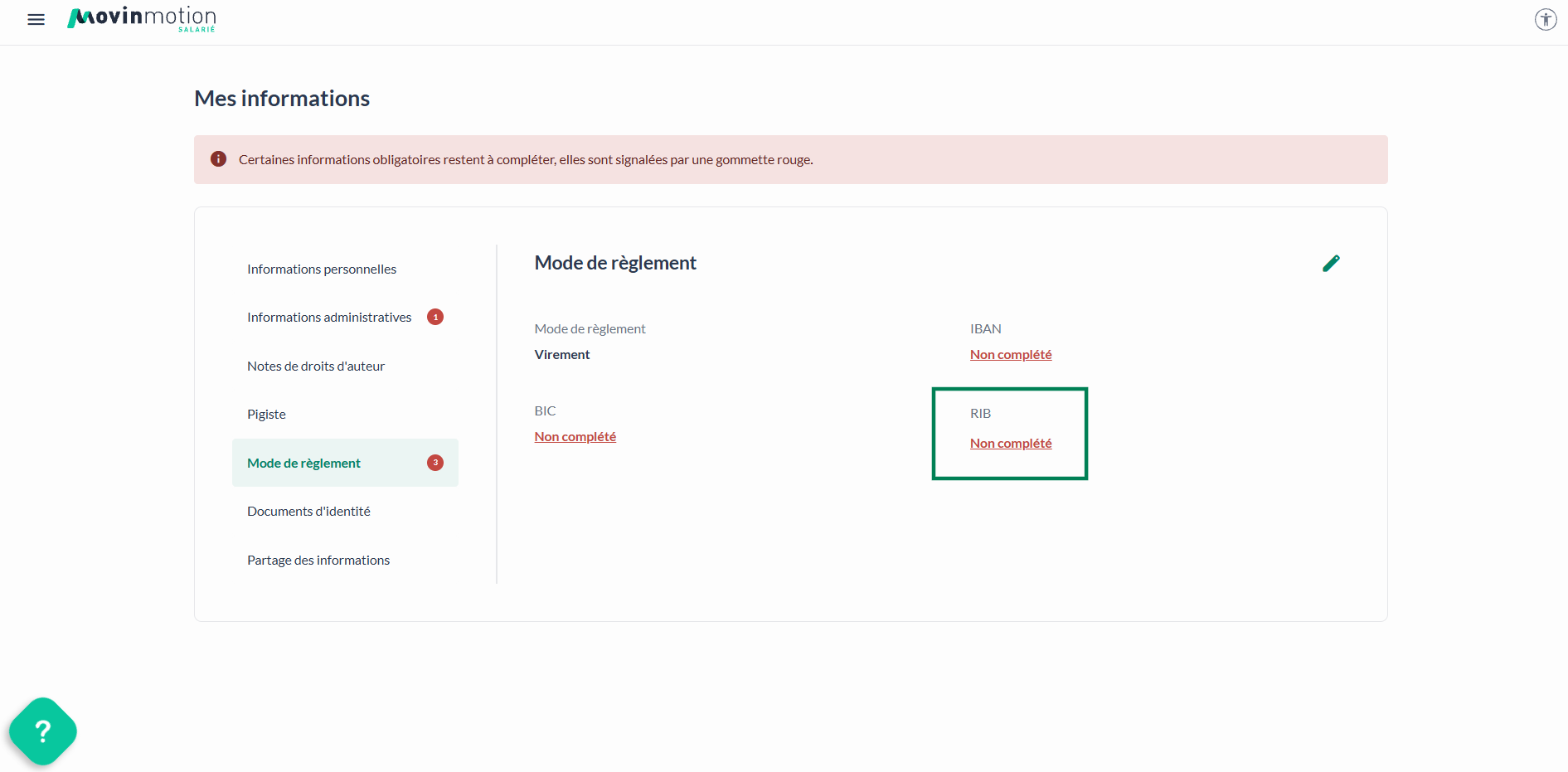
Task: Open Partage des informations section
Action: point(318,560)
